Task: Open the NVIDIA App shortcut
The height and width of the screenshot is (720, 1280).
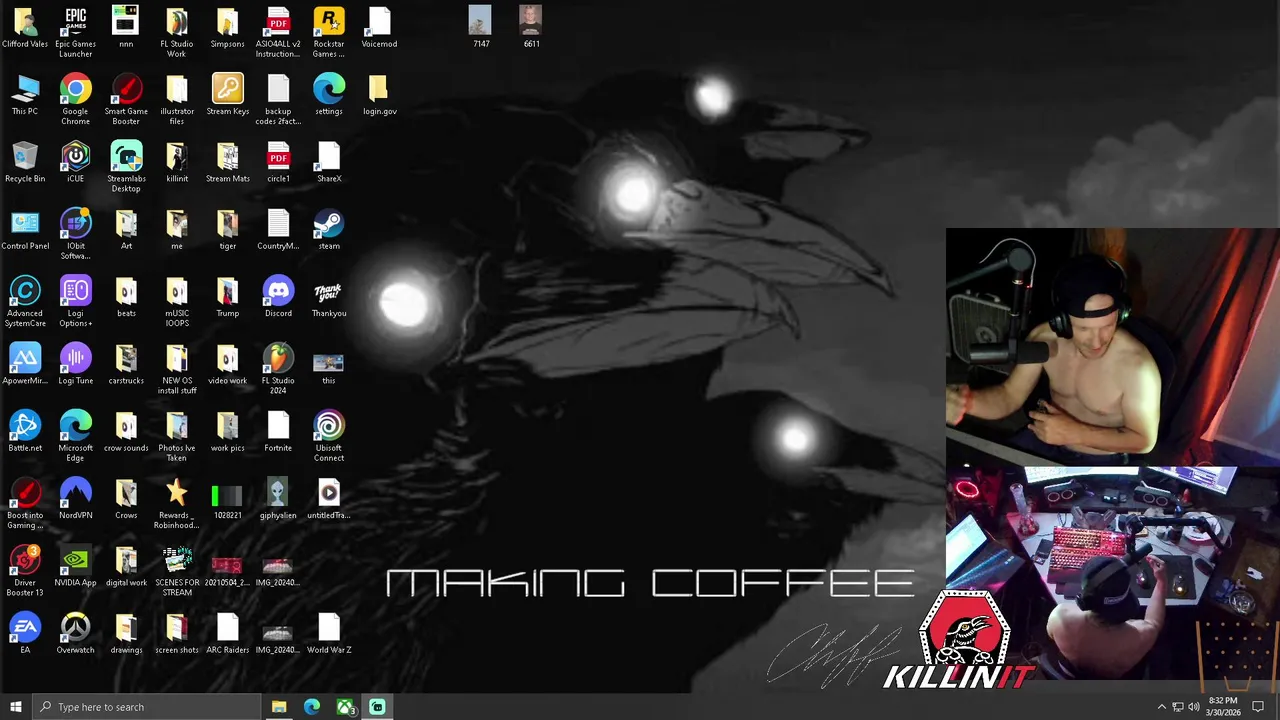Action: (x=75, y=565)
